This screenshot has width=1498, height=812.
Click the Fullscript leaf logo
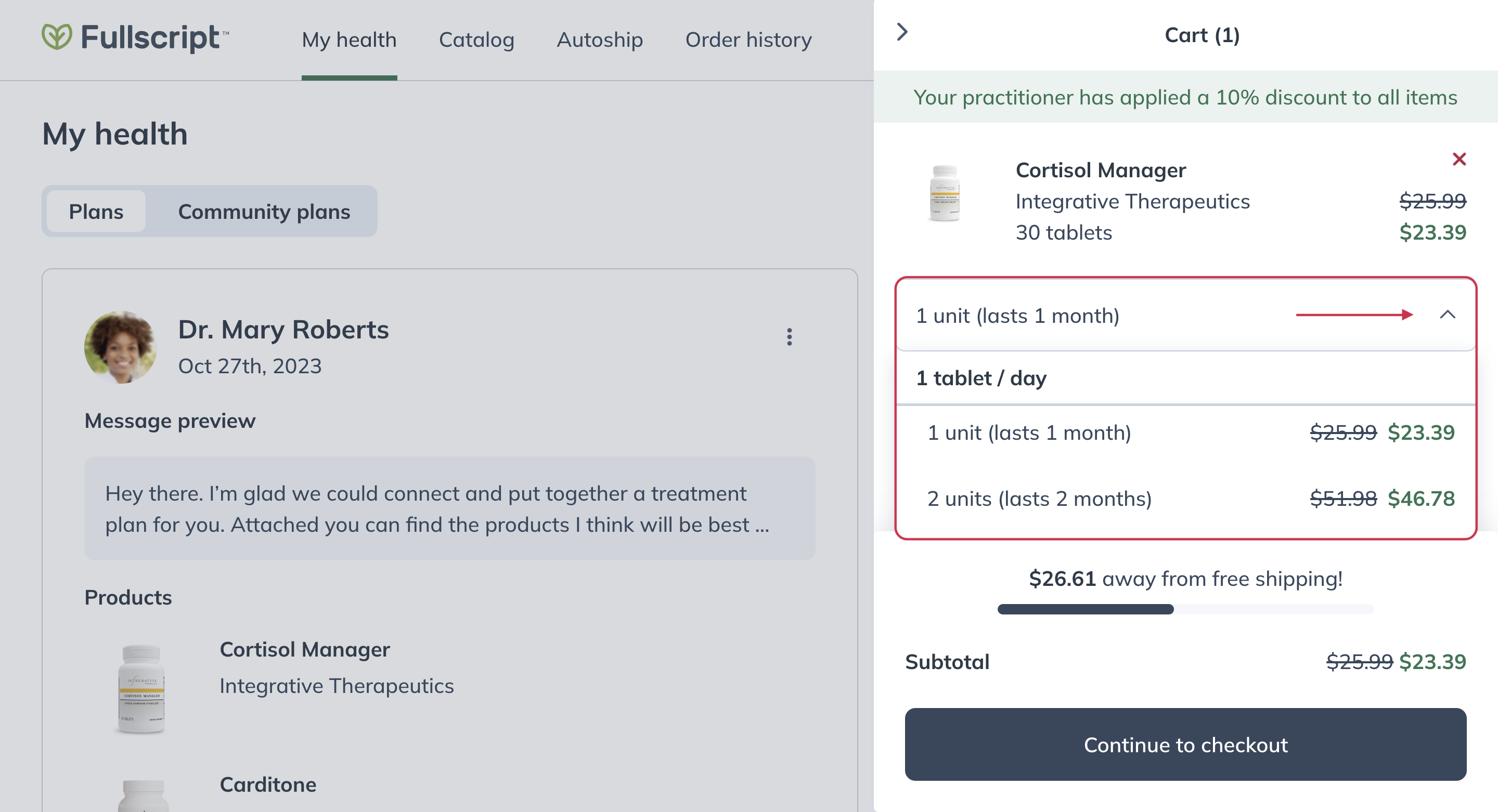(57, 36)
